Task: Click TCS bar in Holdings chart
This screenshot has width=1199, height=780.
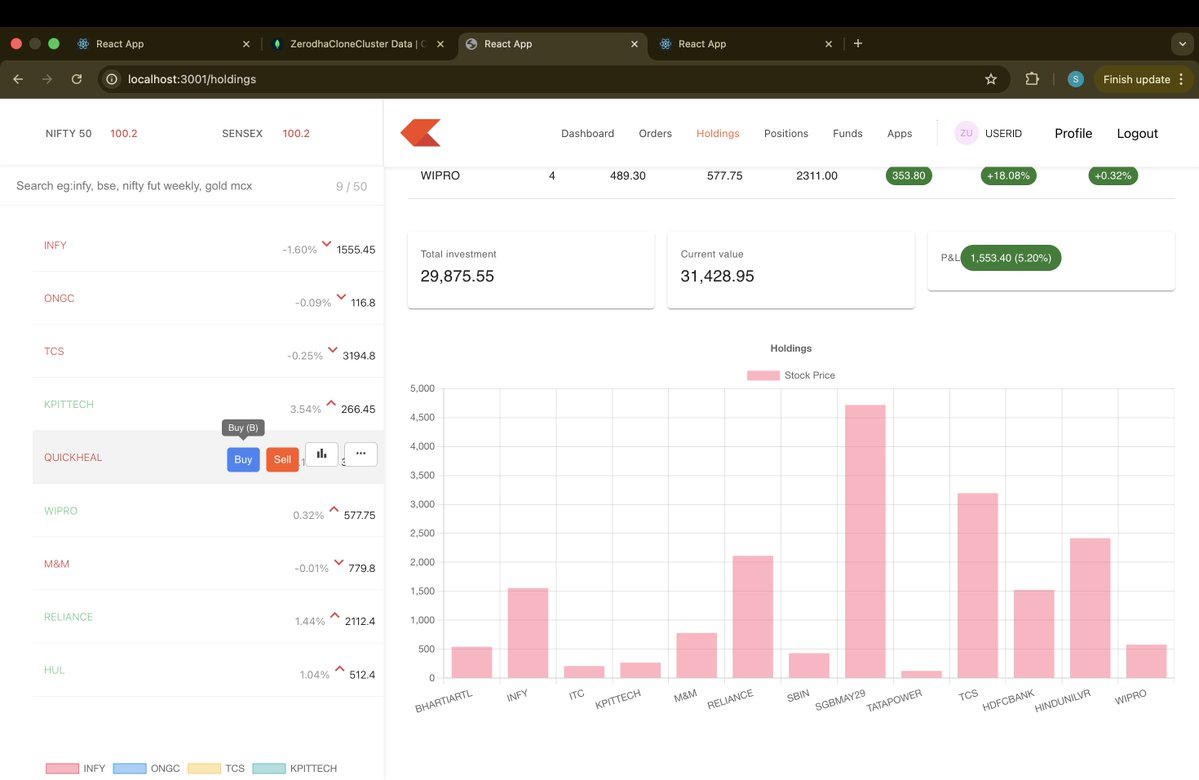Action: 977,586
